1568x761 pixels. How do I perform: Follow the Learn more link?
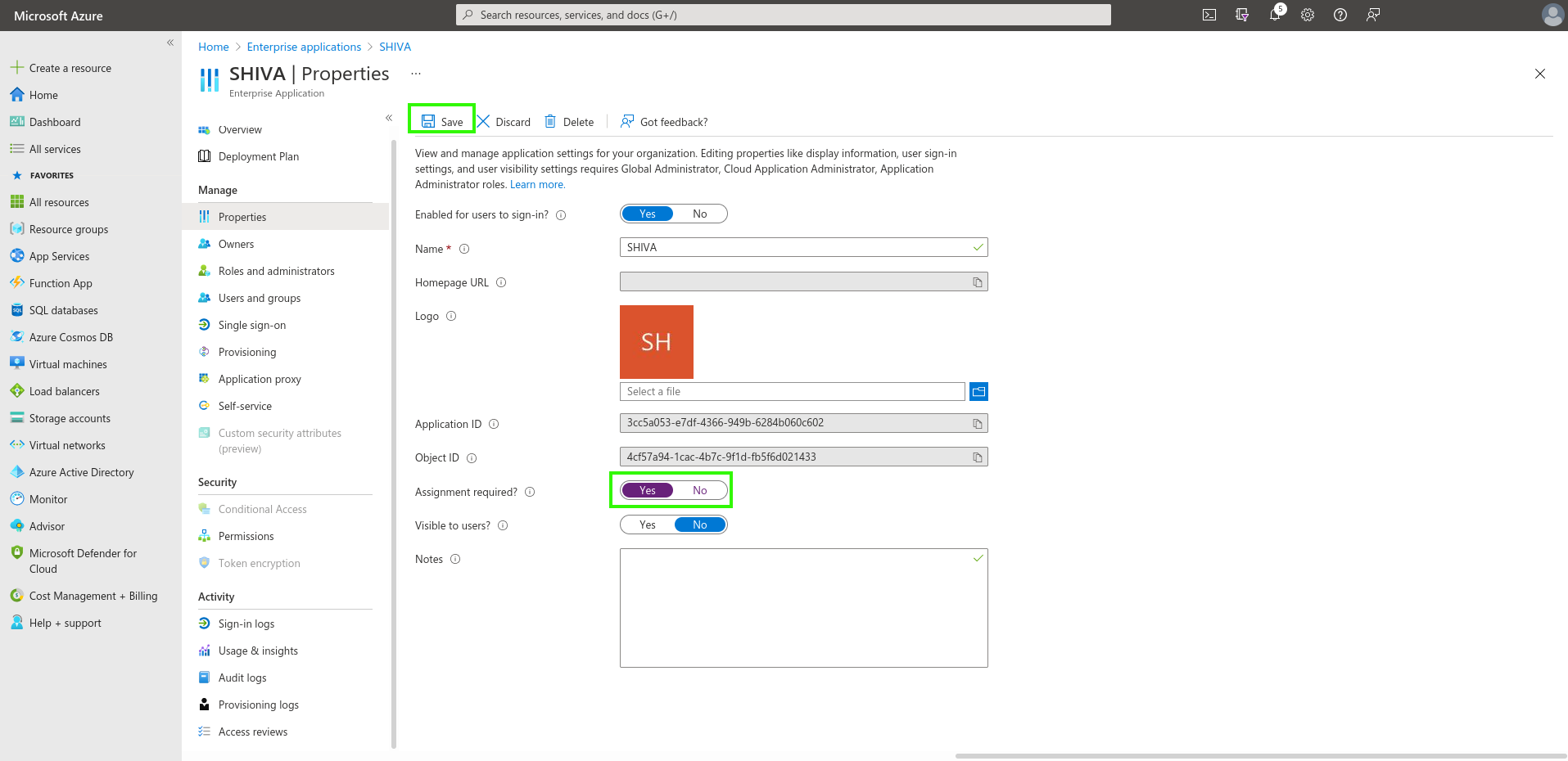tap(537, 184)
